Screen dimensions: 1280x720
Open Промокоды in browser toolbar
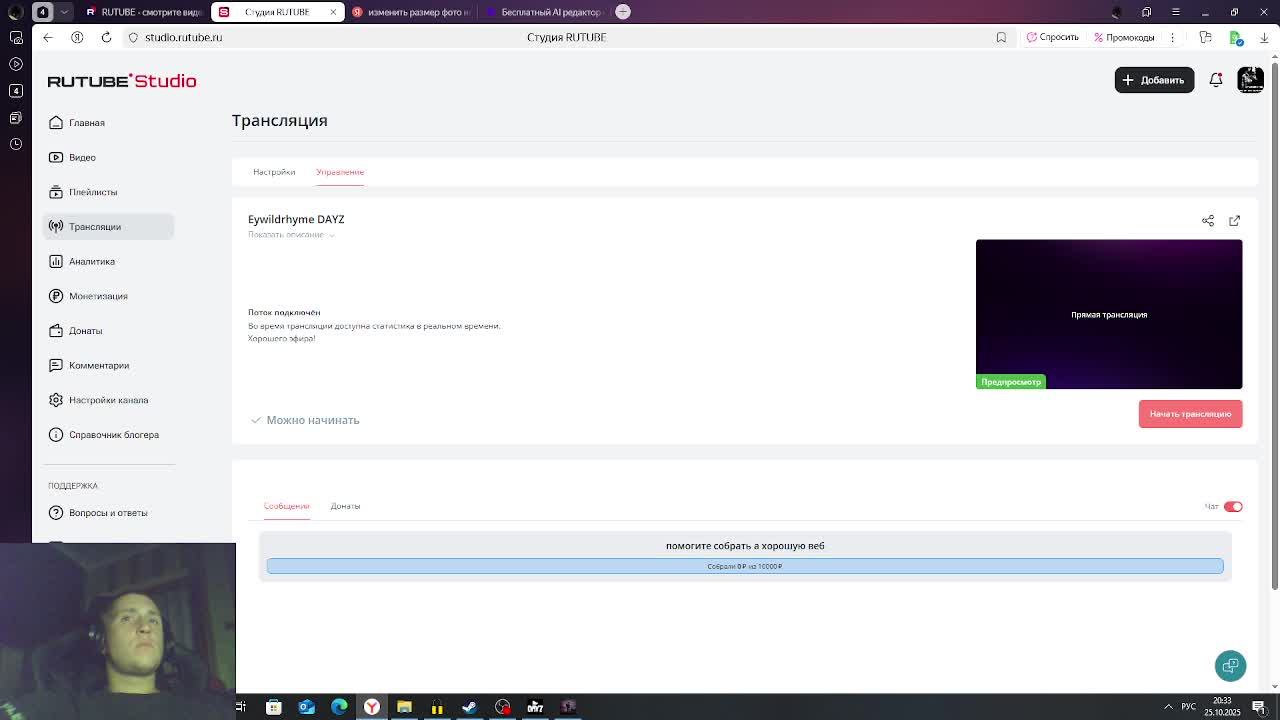(1124, 37)
